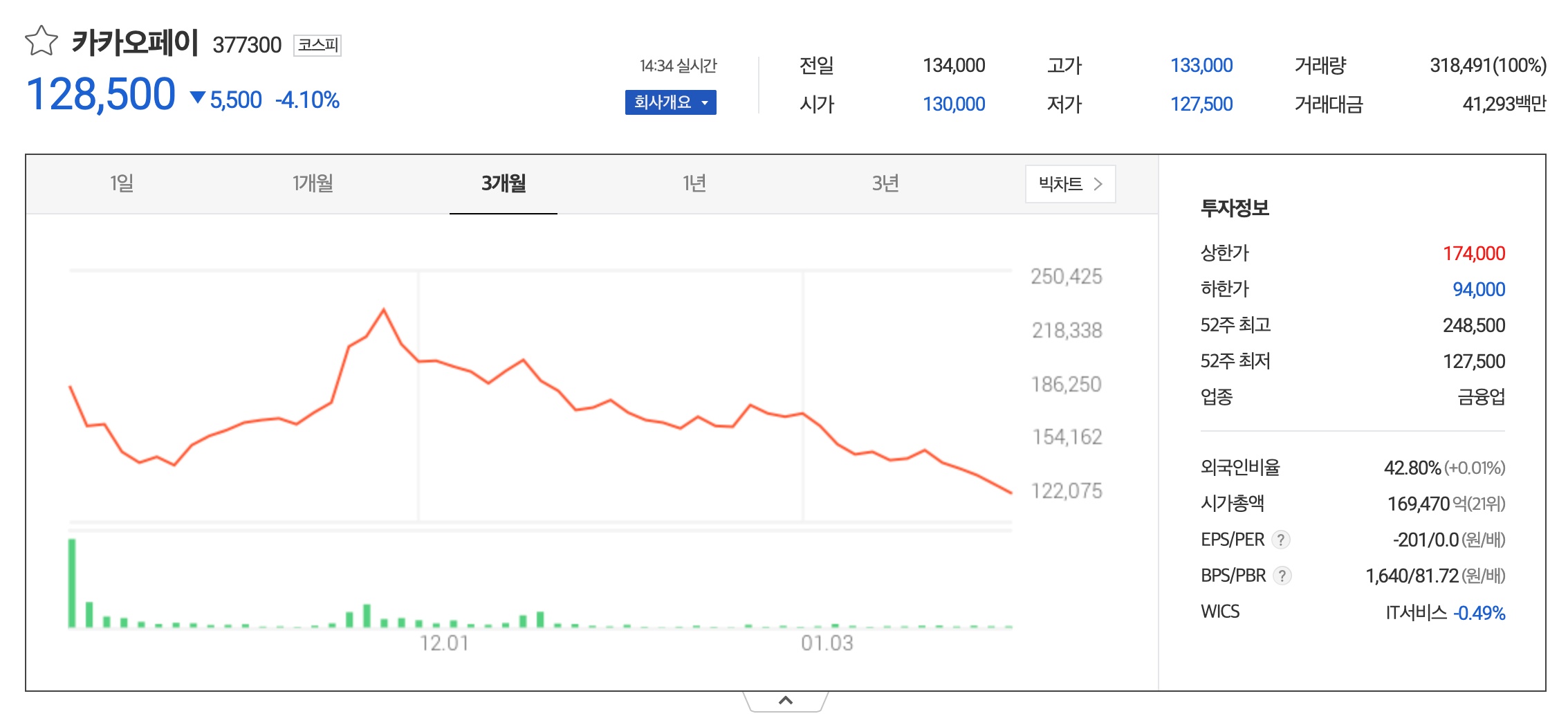The width and height of the screenshot is (1568, 725).
Task: Click the 14:34 실시간 timestamp
Action: (678, 66)
